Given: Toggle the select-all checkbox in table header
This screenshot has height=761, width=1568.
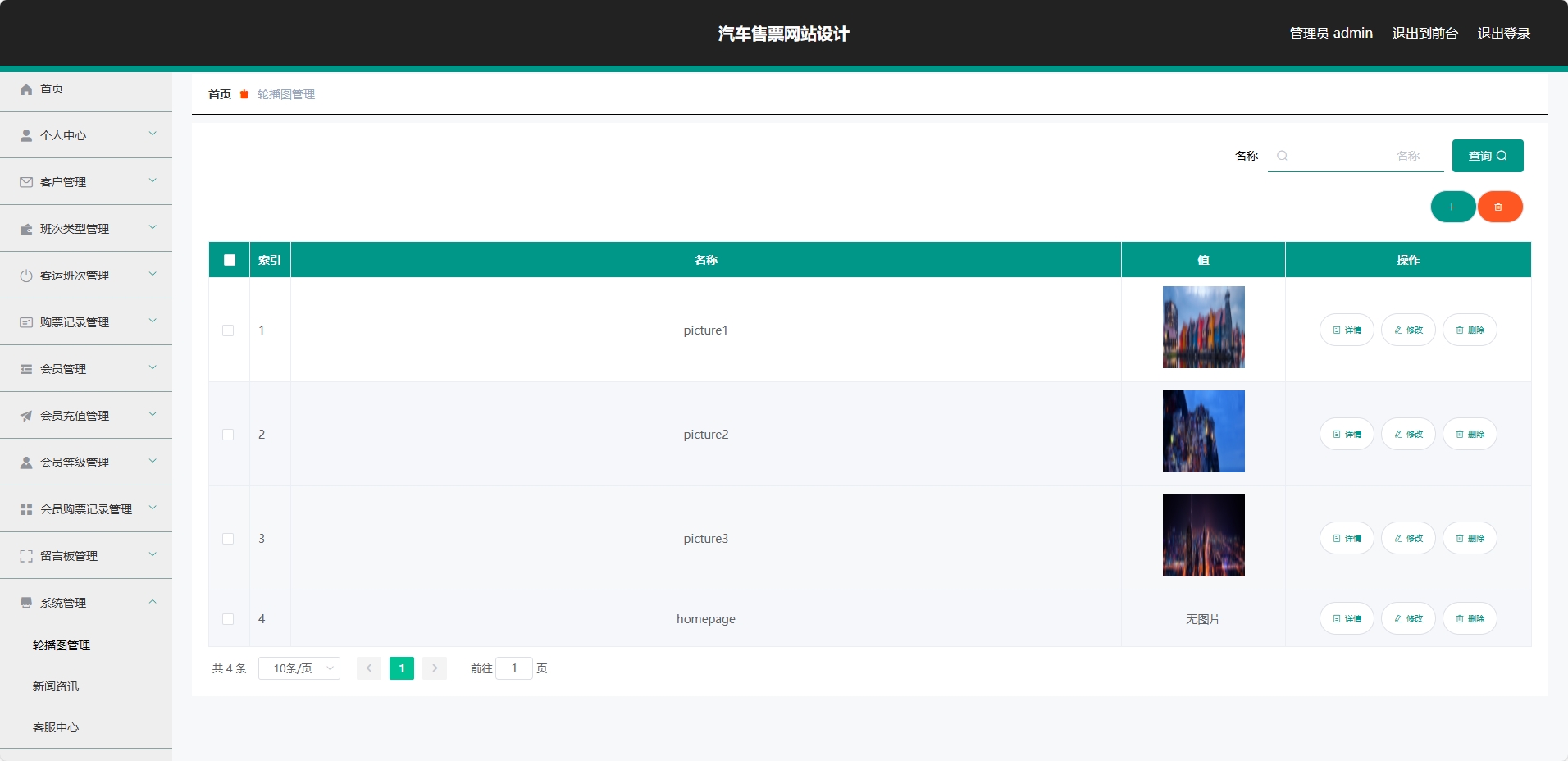Looking at the screenshot, I should tap(230, 260).
